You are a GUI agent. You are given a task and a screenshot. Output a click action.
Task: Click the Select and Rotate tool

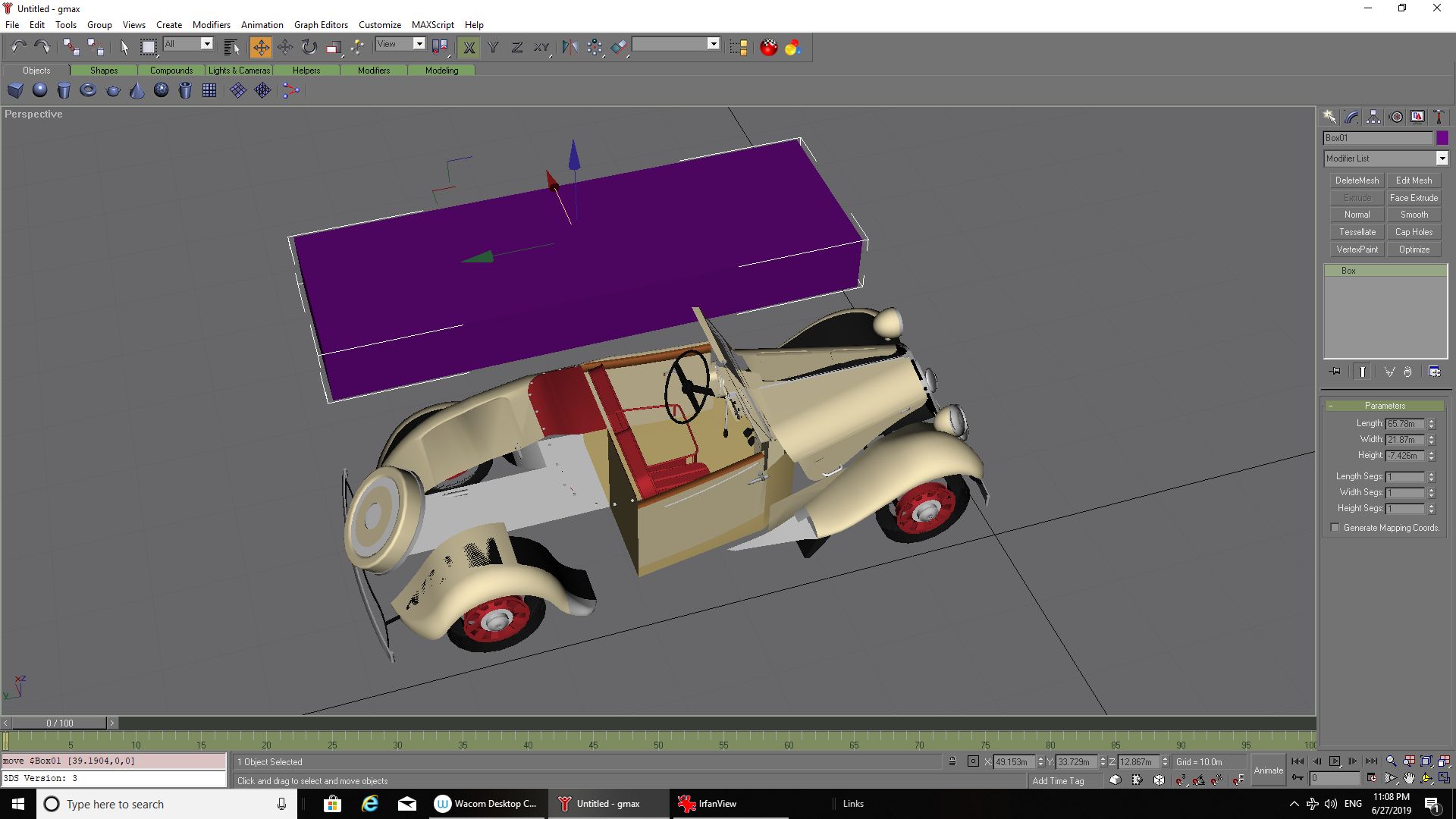(309, 48)
